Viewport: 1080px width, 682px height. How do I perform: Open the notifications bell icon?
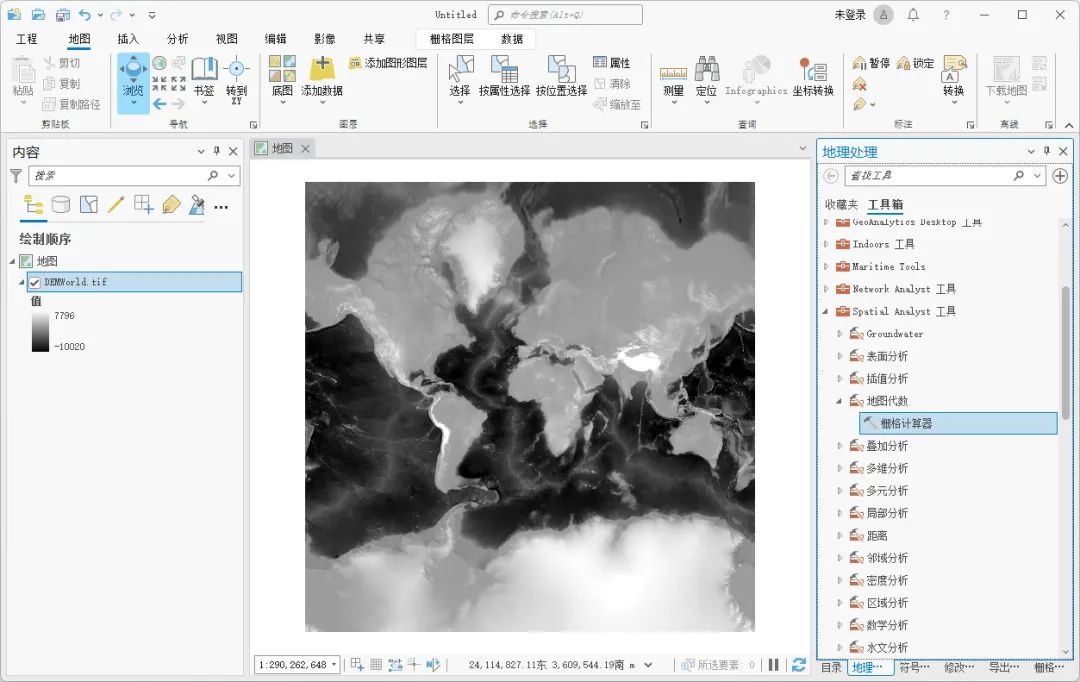[913, 14]
